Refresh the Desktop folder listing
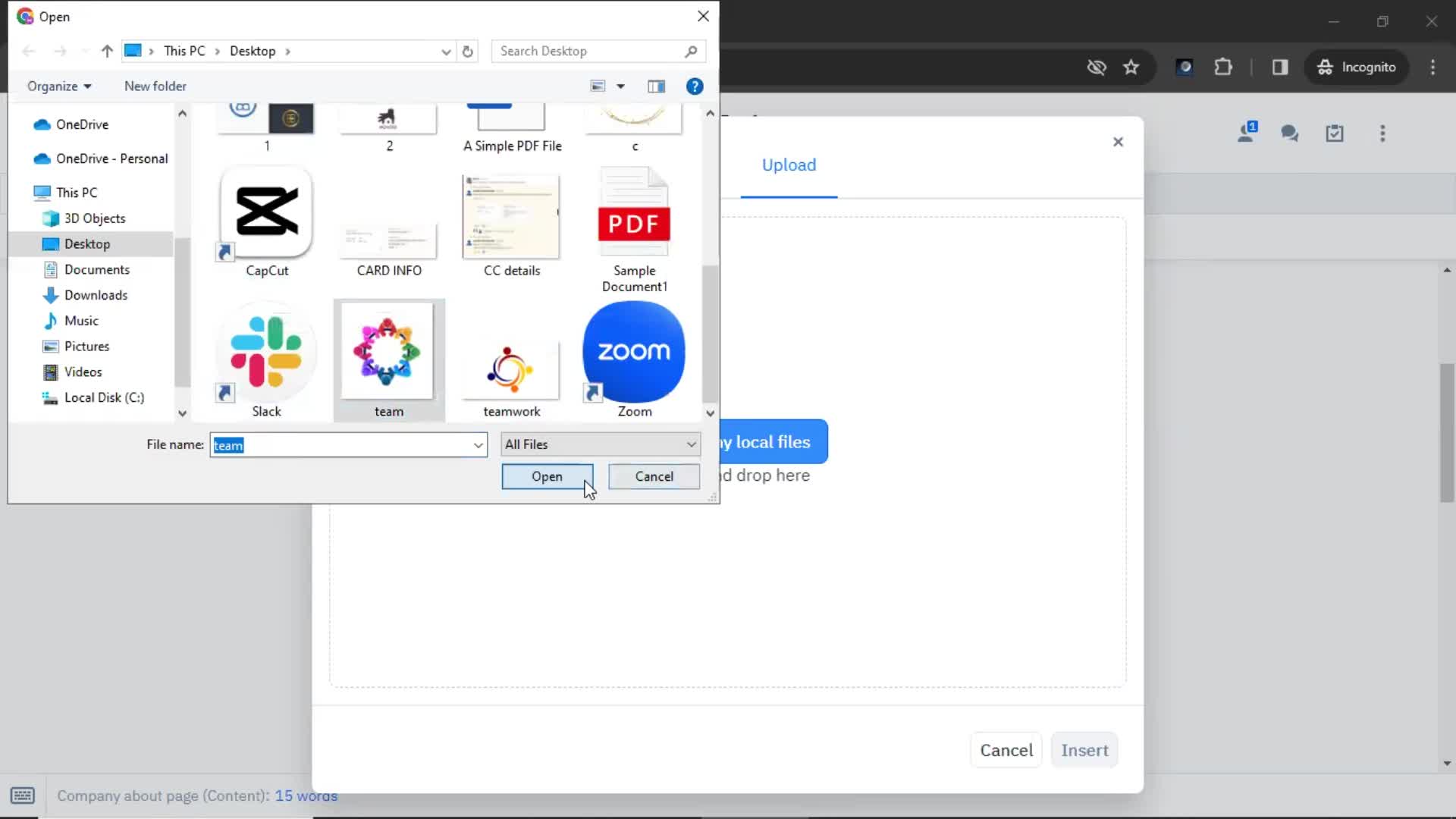1456x819 pixels. click(x=468, y=52)
